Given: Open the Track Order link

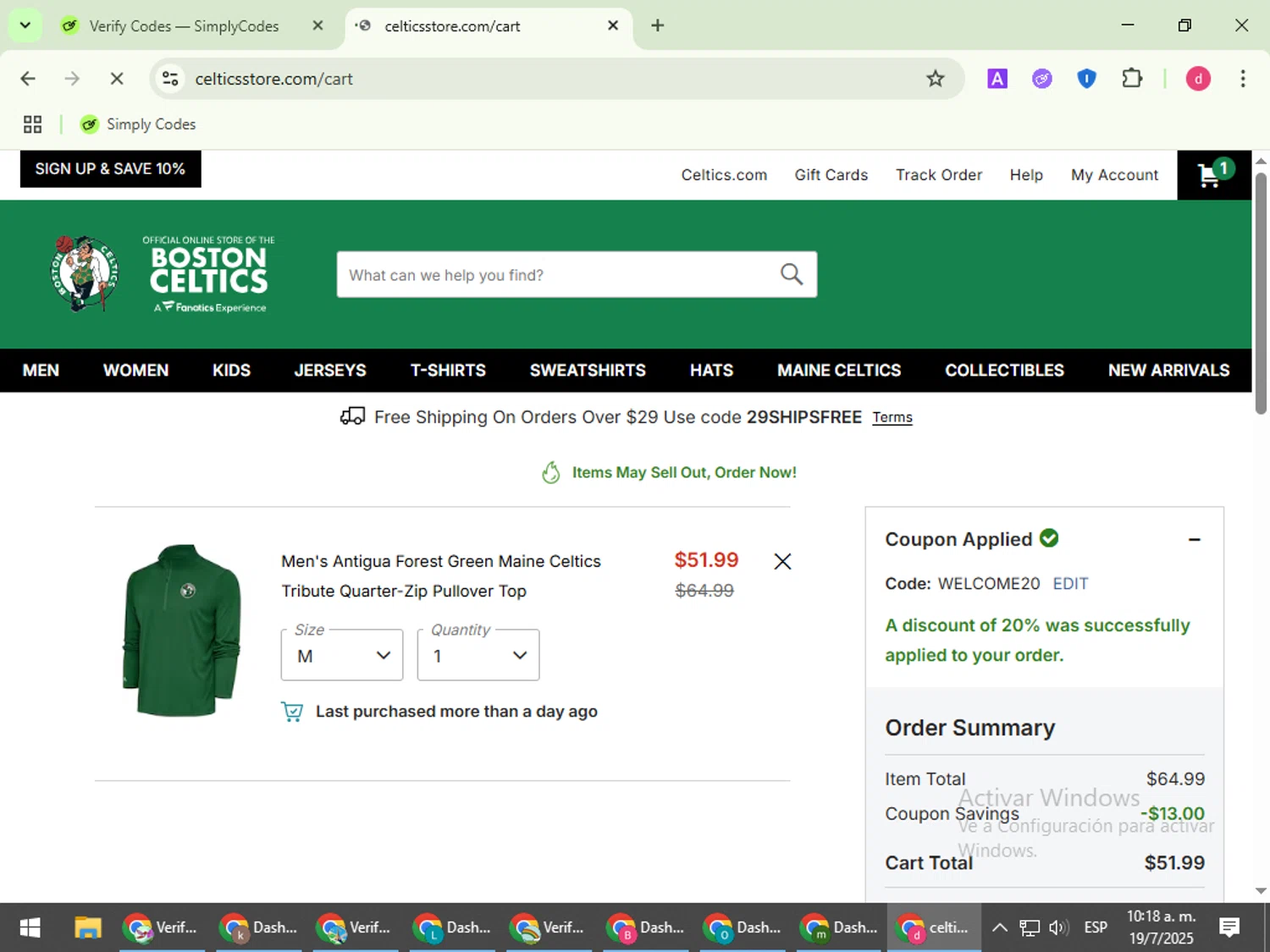Looking at the screenshot, I should tap(939, 175).
